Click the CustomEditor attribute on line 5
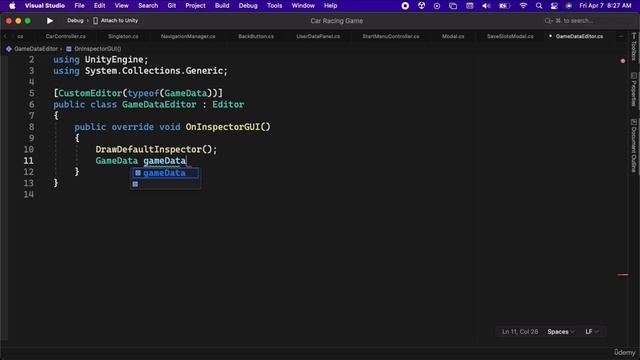640x360 pixels. tap(90, 93)
